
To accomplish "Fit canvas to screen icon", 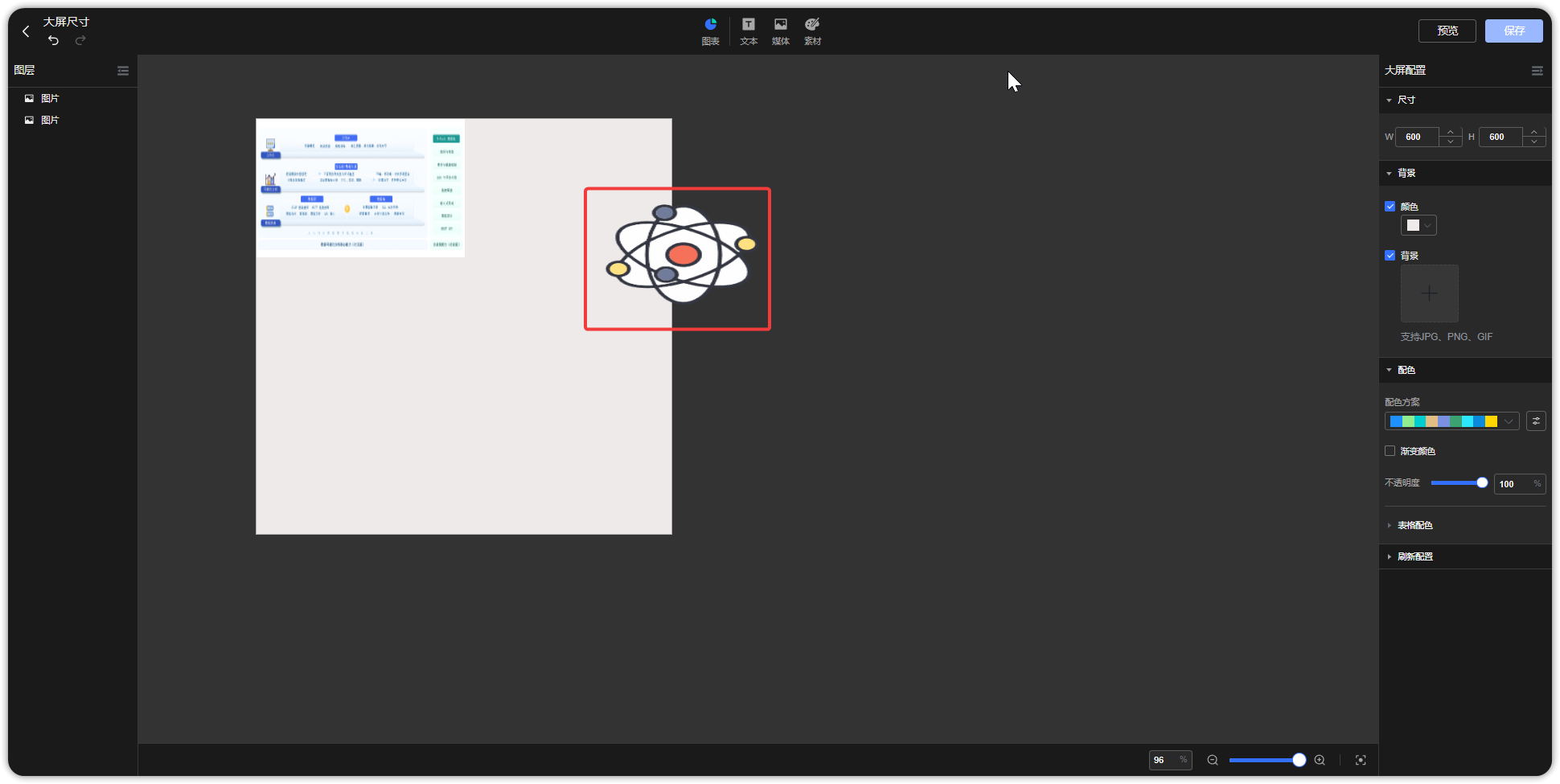I will tap(1361, 760).
